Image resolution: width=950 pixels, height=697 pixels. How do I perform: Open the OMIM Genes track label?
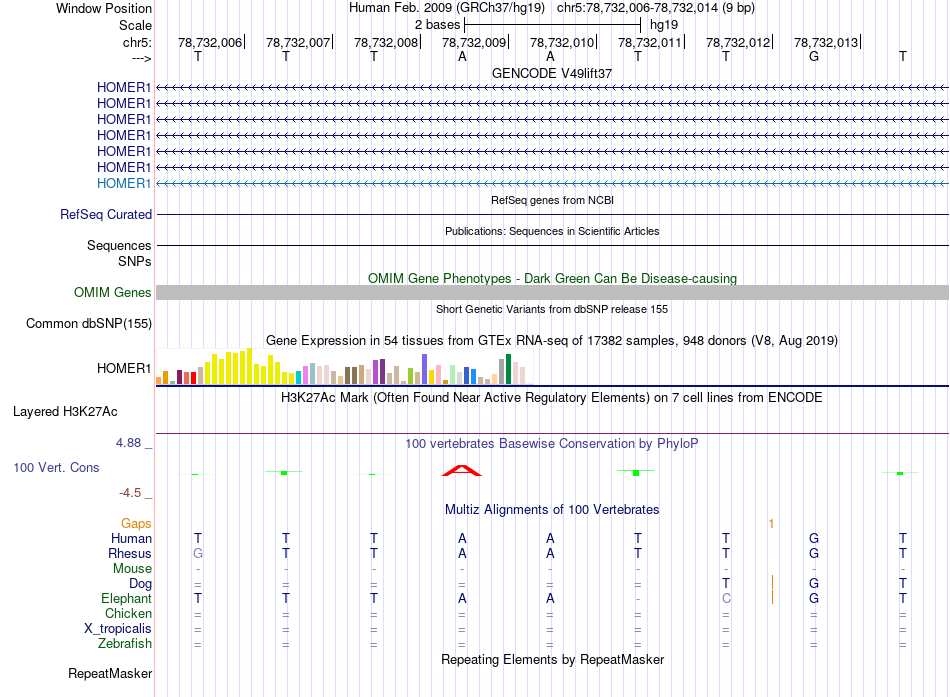point(113,292)
